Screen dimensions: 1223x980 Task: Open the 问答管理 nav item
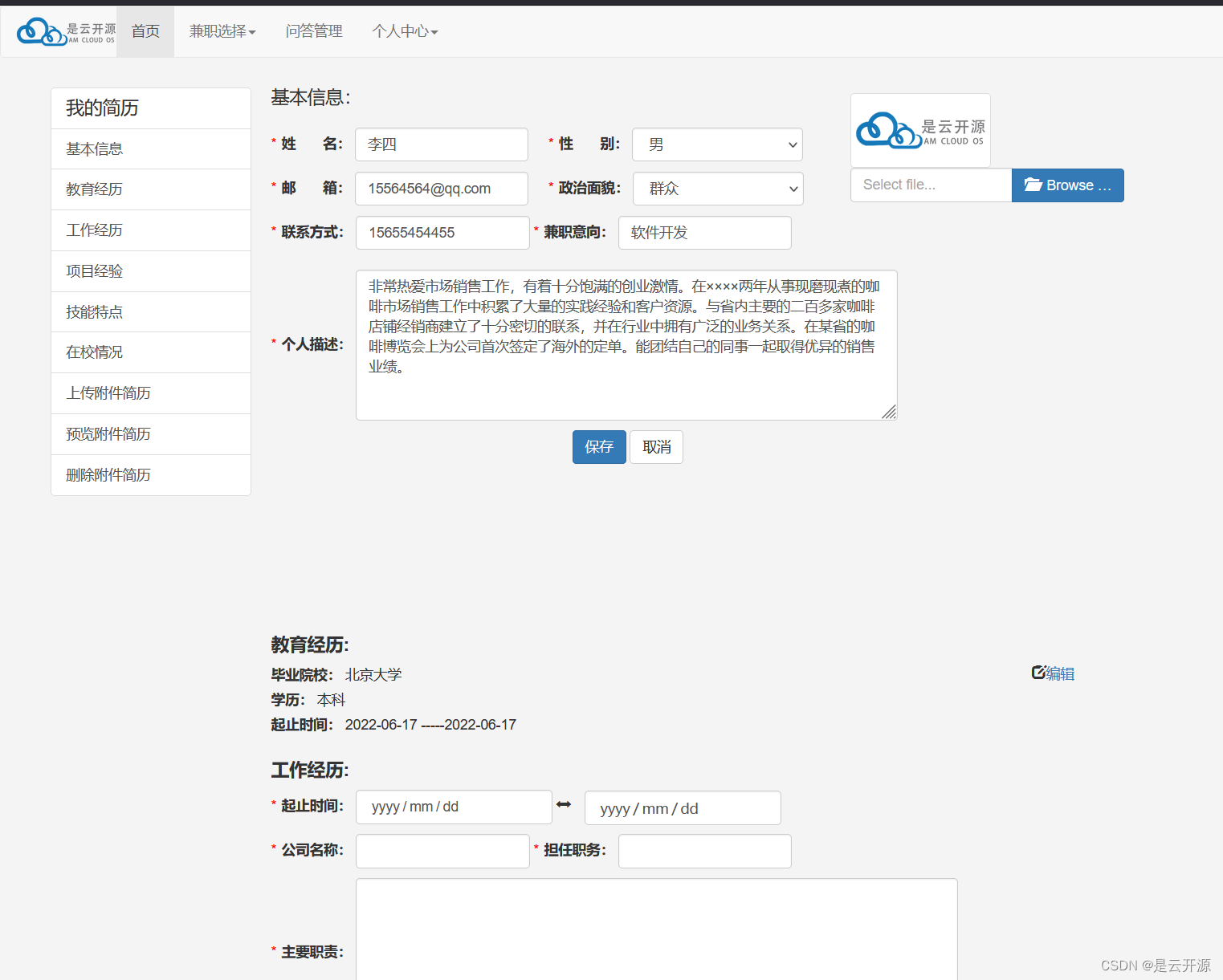click(x=314, y=31)
